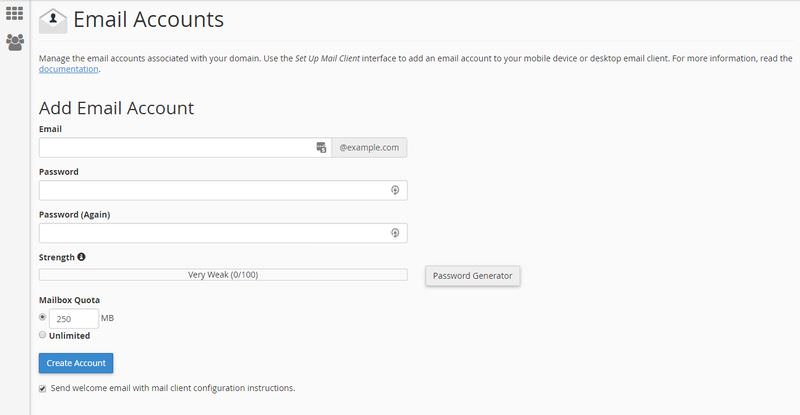
Task: Click the Strength info icon
Action: [81, 257]
